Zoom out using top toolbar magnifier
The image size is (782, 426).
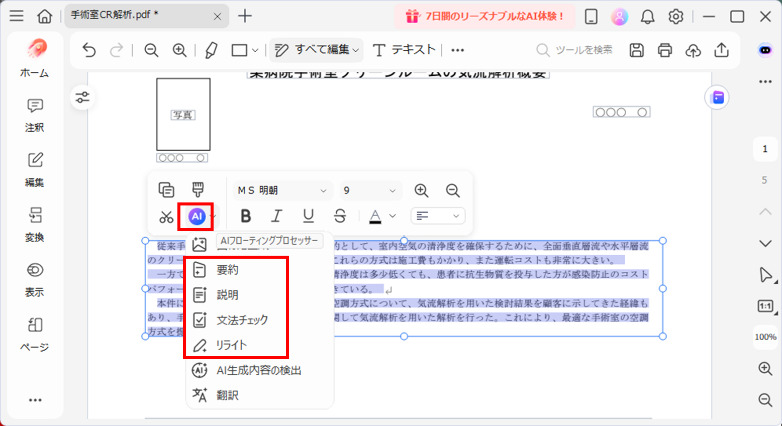point(151,50)
